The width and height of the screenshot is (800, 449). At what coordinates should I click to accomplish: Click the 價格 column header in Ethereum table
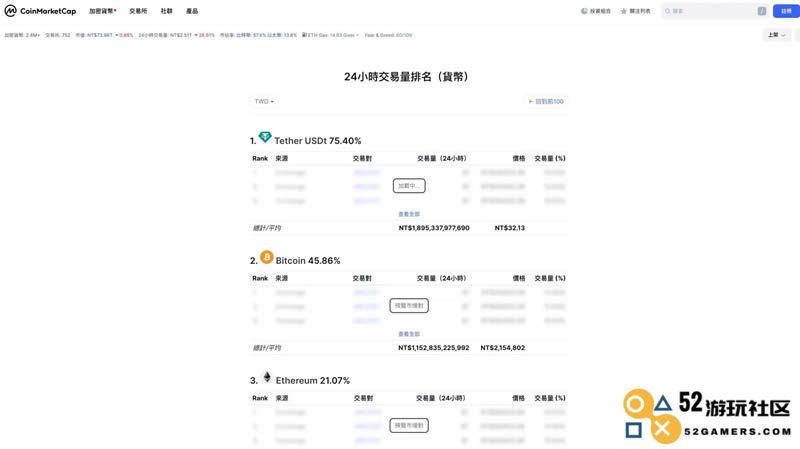[x=518, y=398]
